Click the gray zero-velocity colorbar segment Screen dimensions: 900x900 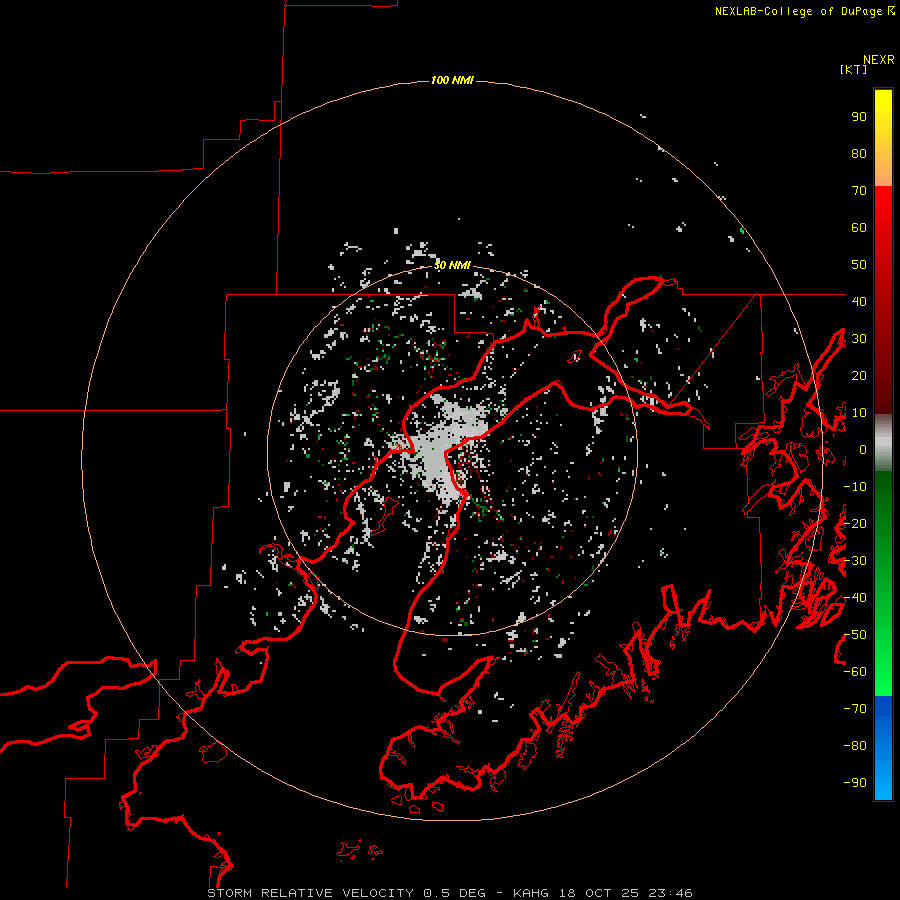[x=883, y=443]
